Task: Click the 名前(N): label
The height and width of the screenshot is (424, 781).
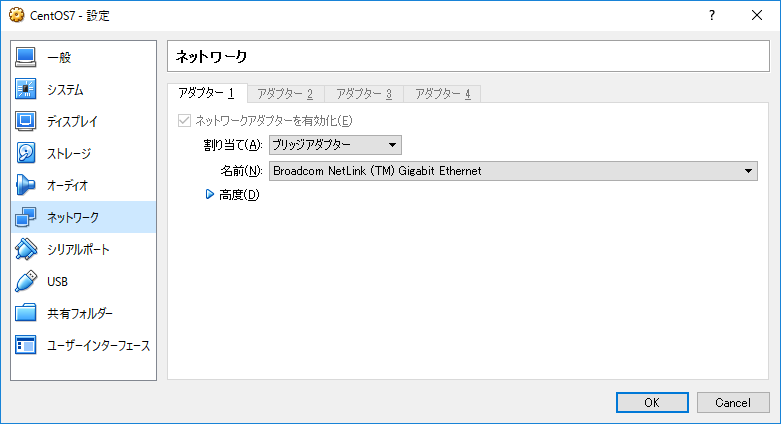Action: (241, 171)
